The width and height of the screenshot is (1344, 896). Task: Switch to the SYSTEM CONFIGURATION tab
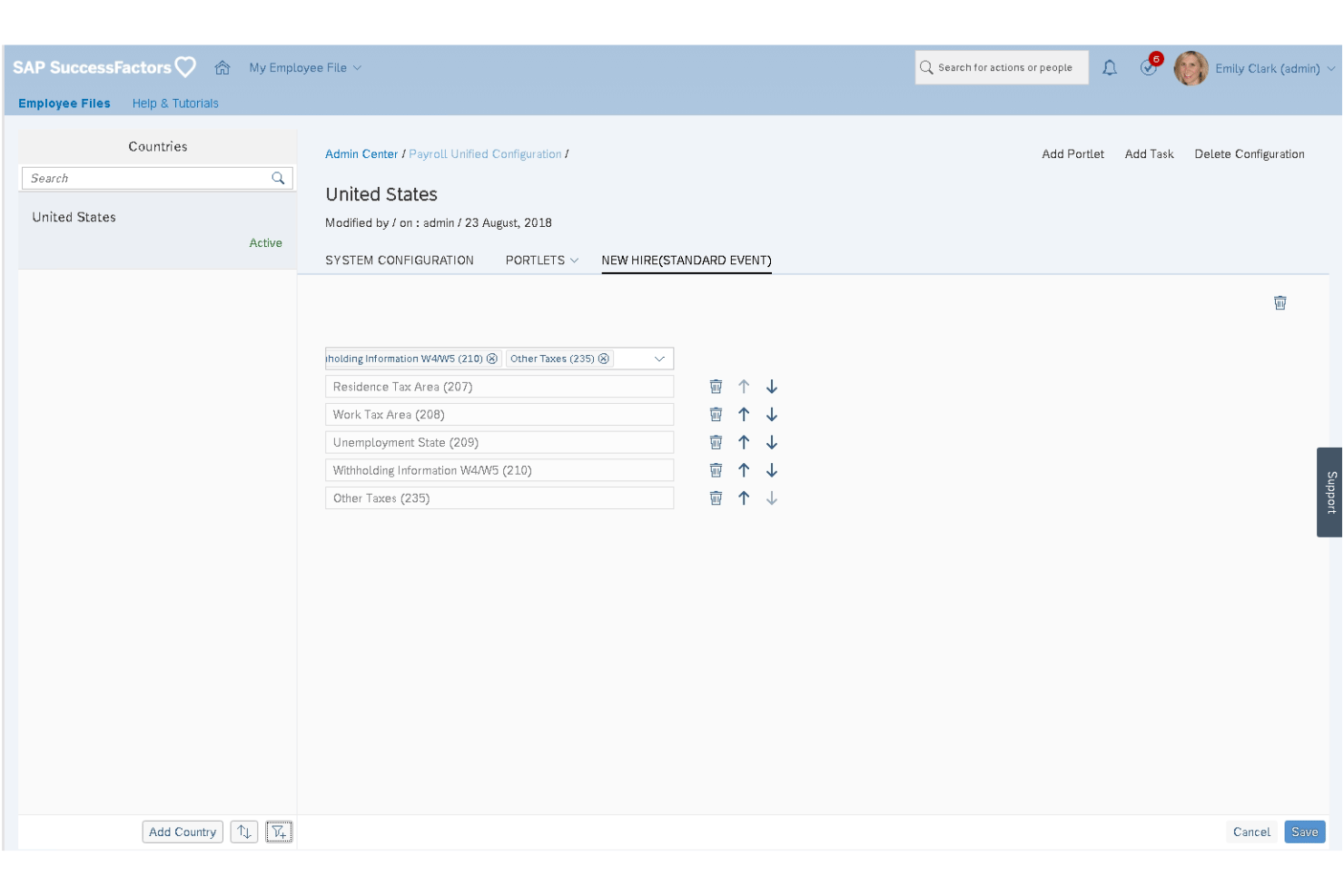pos(400,261)
